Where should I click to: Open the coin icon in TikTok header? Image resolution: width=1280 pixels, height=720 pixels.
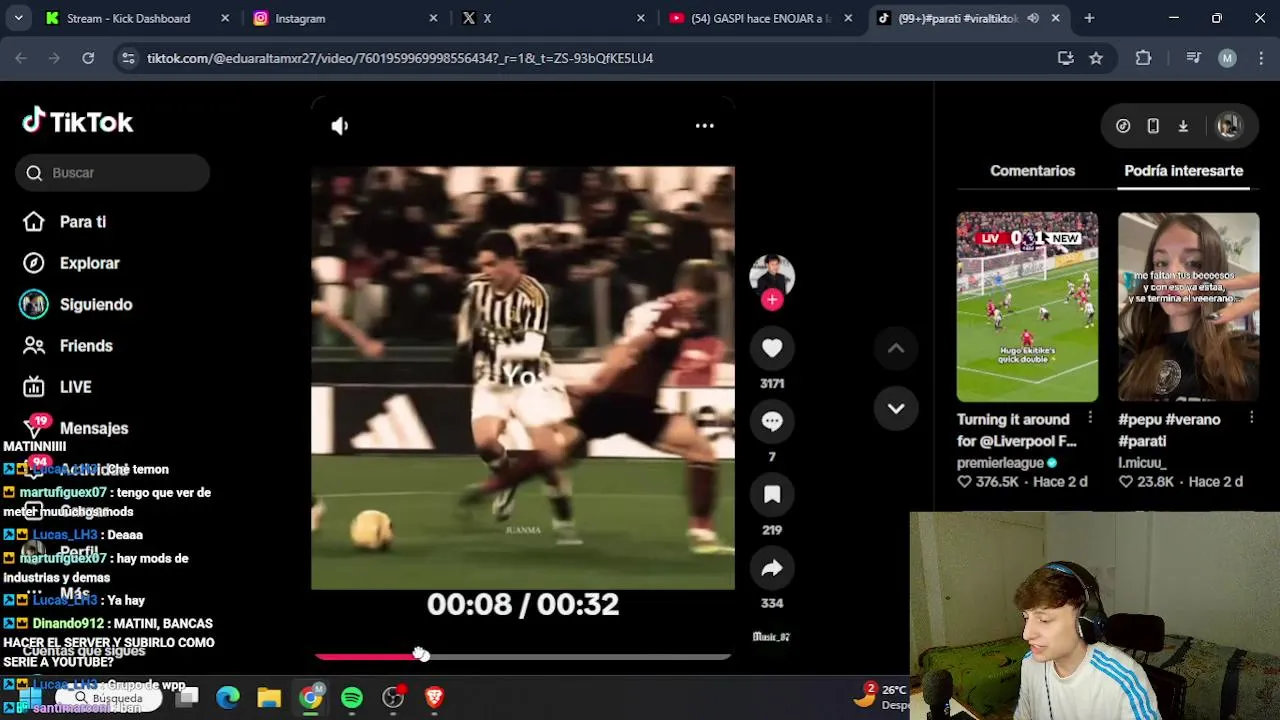pyautogui.click(x=1123, y=126)
